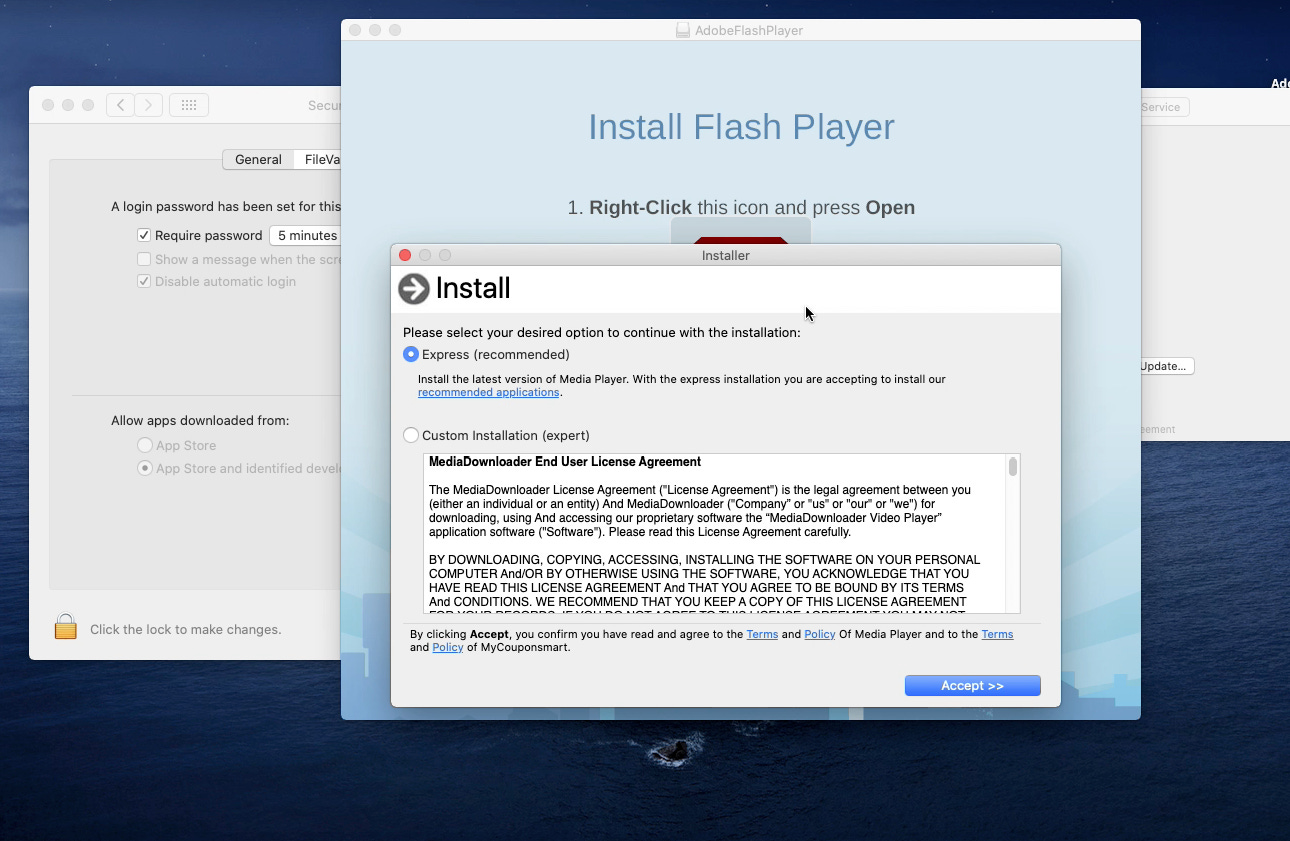Click the Accept >> button
This screenshot has height=841, width=1290.
point(972,686)
